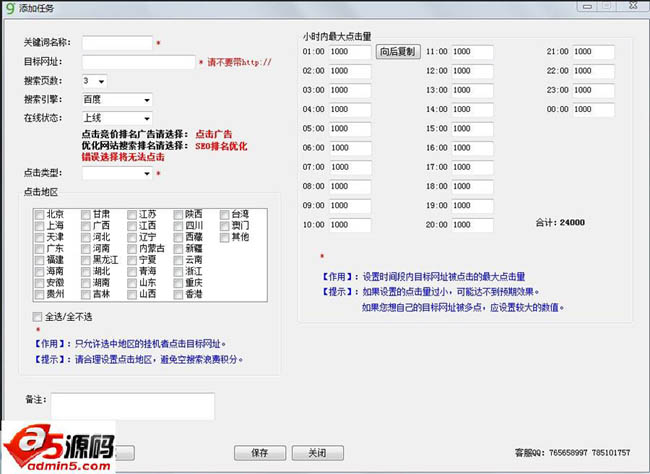
Task: Check the 湖南 region checkbox
Action: [86, 283]
